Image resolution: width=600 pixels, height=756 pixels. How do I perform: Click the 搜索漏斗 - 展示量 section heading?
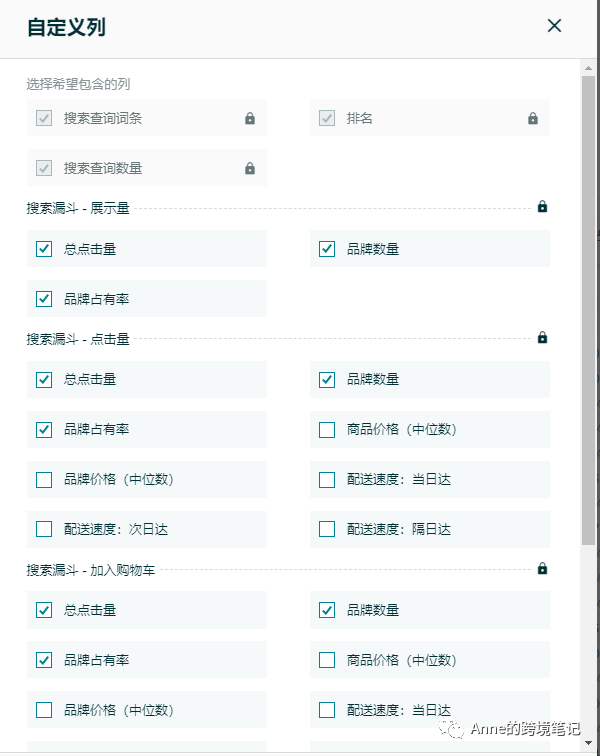(x=78, y=208)
